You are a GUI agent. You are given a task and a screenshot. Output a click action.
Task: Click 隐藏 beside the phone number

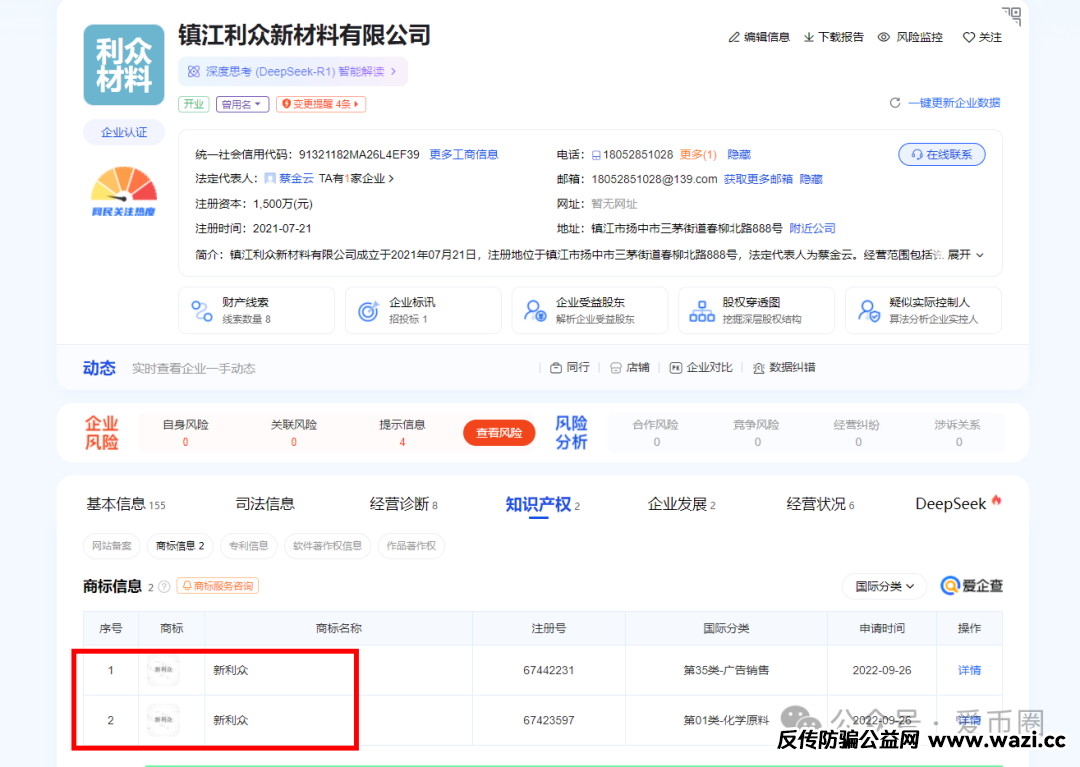[739, 154]
